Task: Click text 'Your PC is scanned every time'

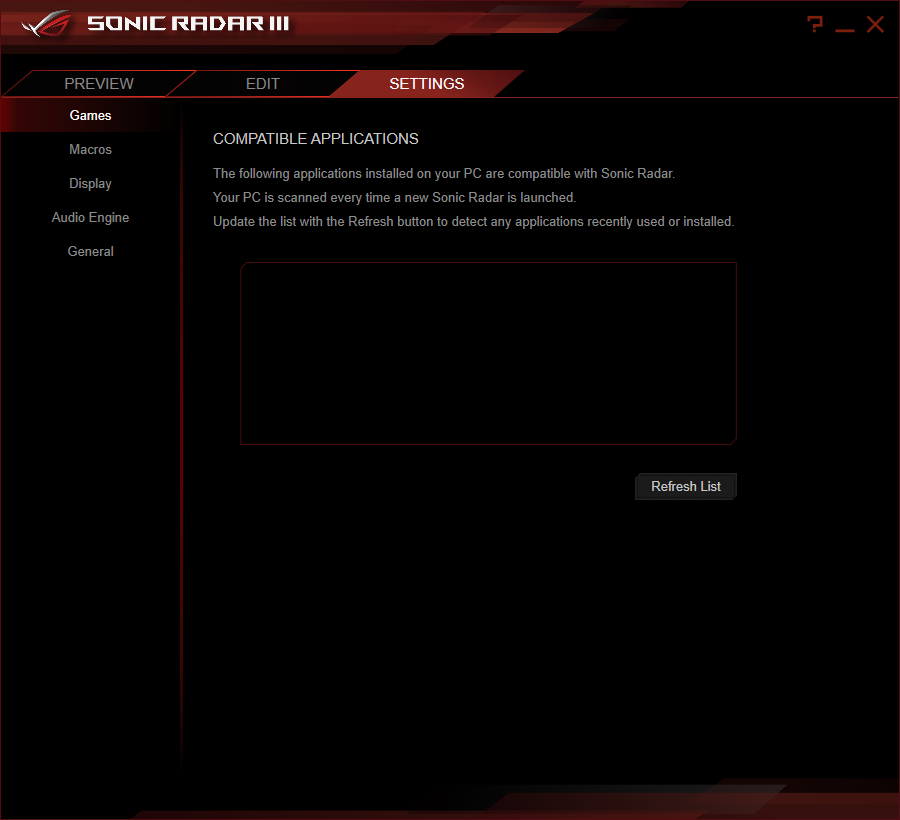Action: [x=301, y=197]
